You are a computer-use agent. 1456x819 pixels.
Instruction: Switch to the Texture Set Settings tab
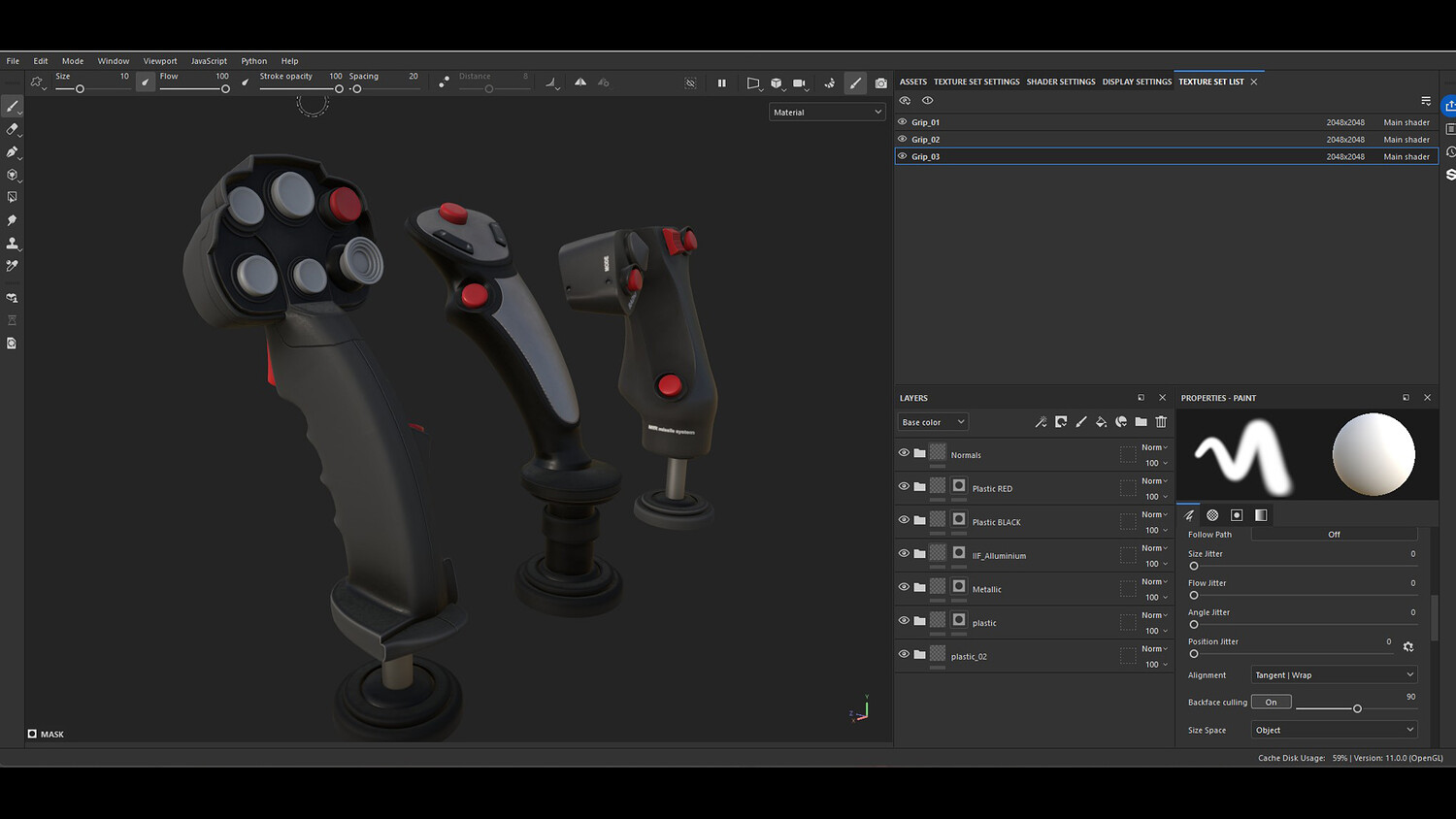(x=976, y=82)
